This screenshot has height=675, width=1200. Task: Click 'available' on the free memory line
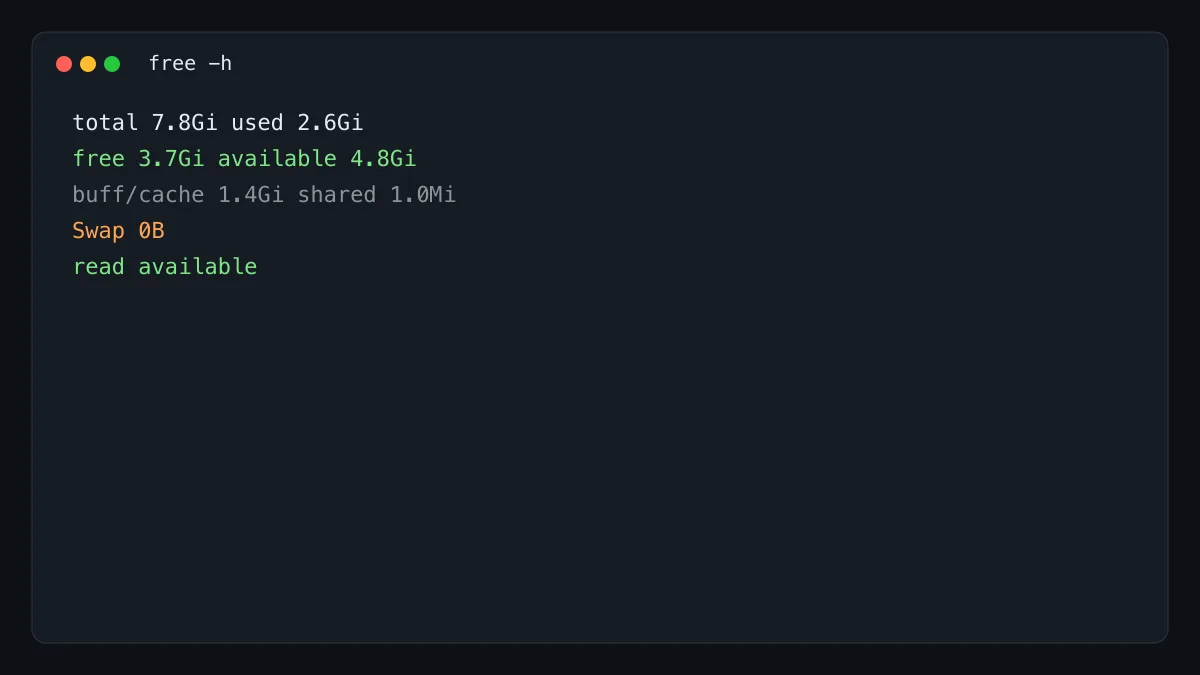tap(277, 159)
